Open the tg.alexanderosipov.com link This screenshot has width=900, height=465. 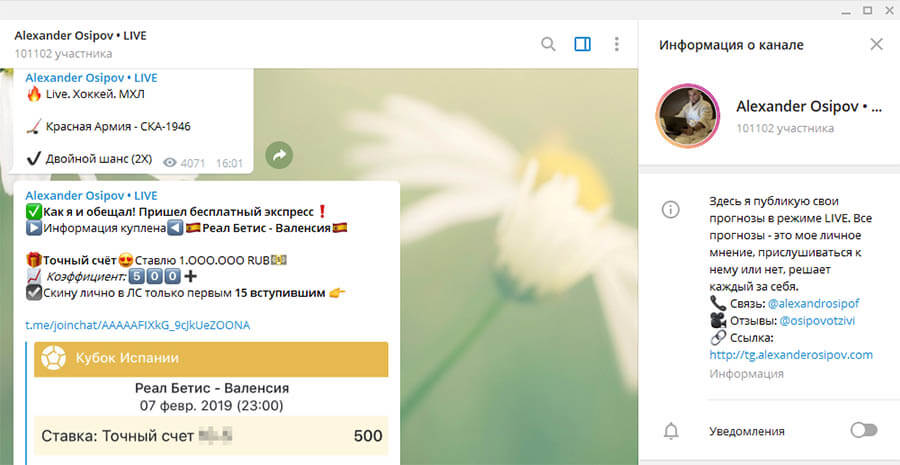791,355
